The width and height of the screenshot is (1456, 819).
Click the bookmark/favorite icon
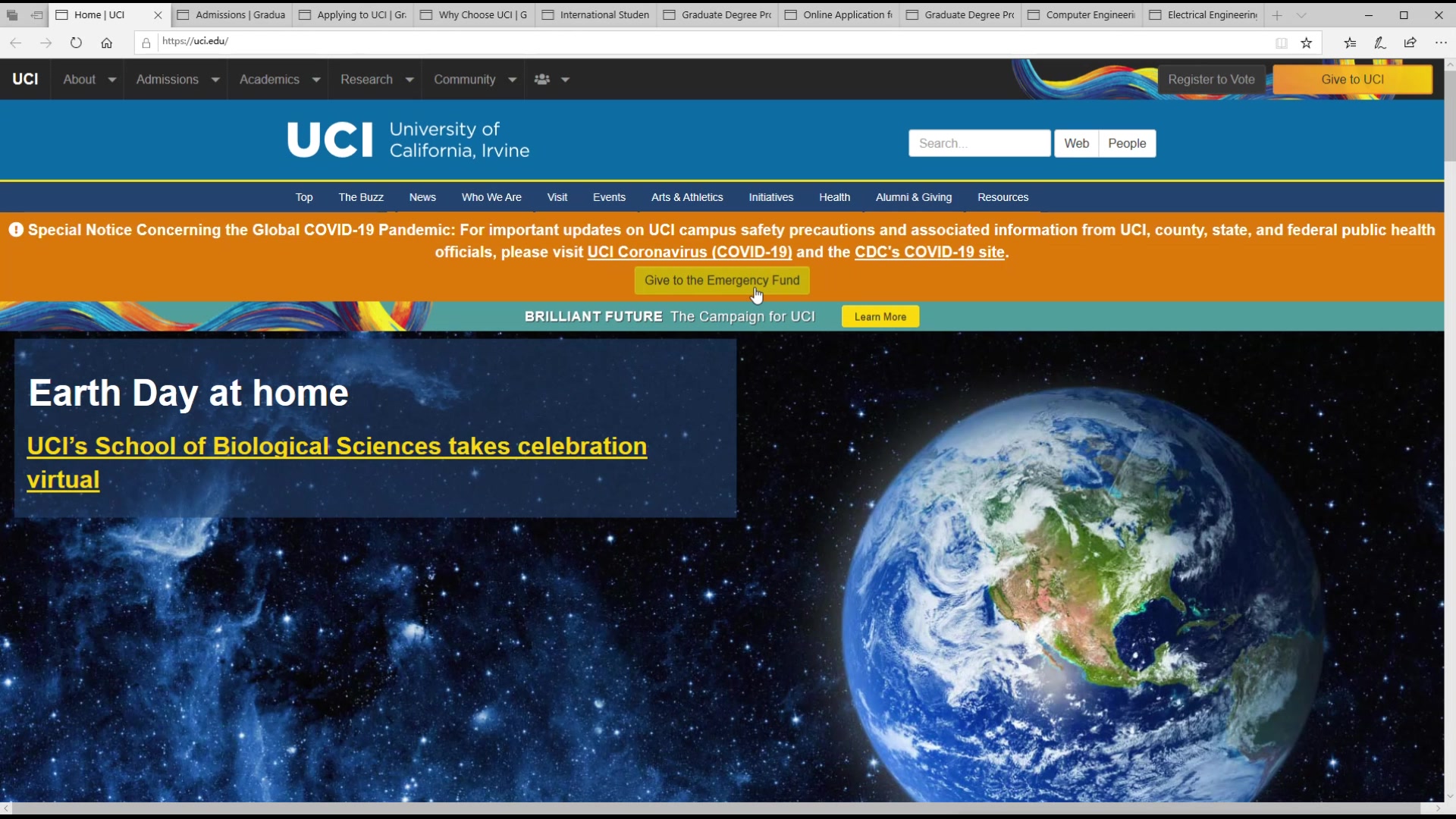coord(1306,42)
